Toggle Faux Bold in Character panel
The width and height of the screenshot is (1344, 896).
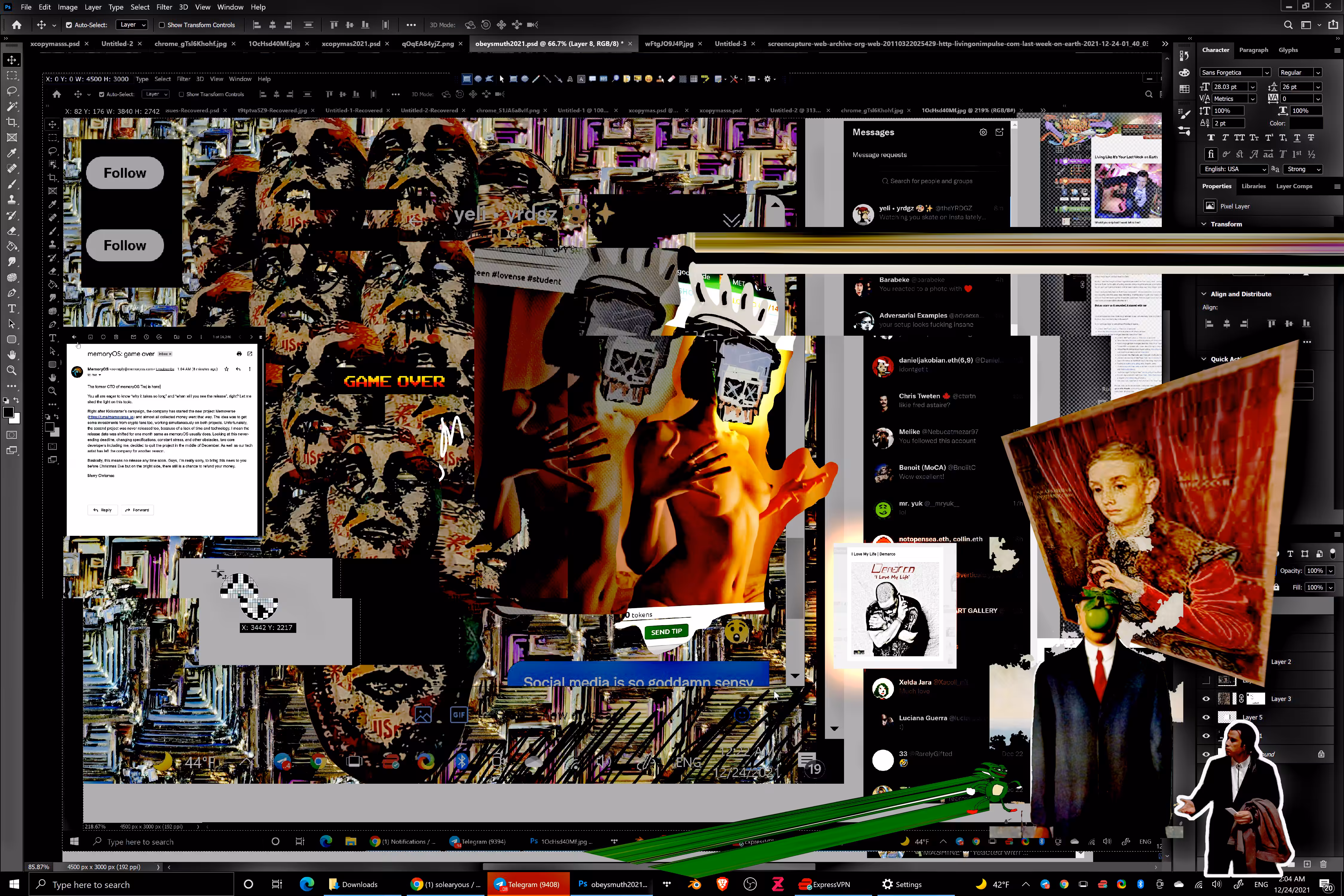pyautogui.click(x=1210, y=138)
